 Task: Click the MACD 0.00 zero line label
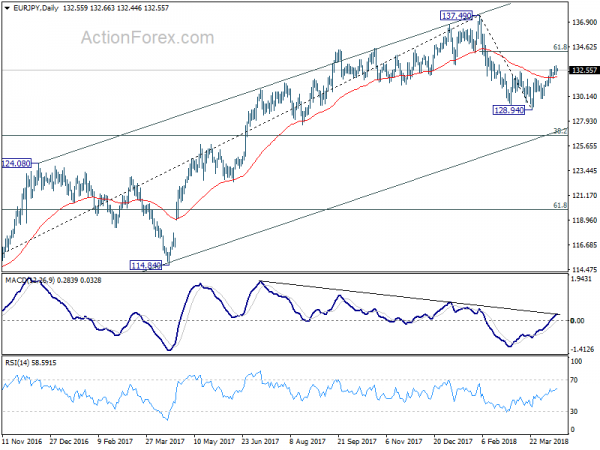tap(577, 320)
